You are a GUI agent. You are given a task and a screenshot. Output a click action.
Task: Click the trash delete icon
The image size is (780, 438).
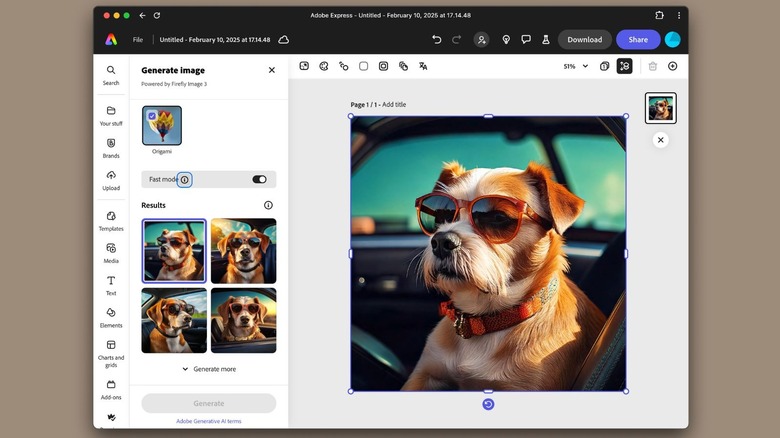click(653, 66)
